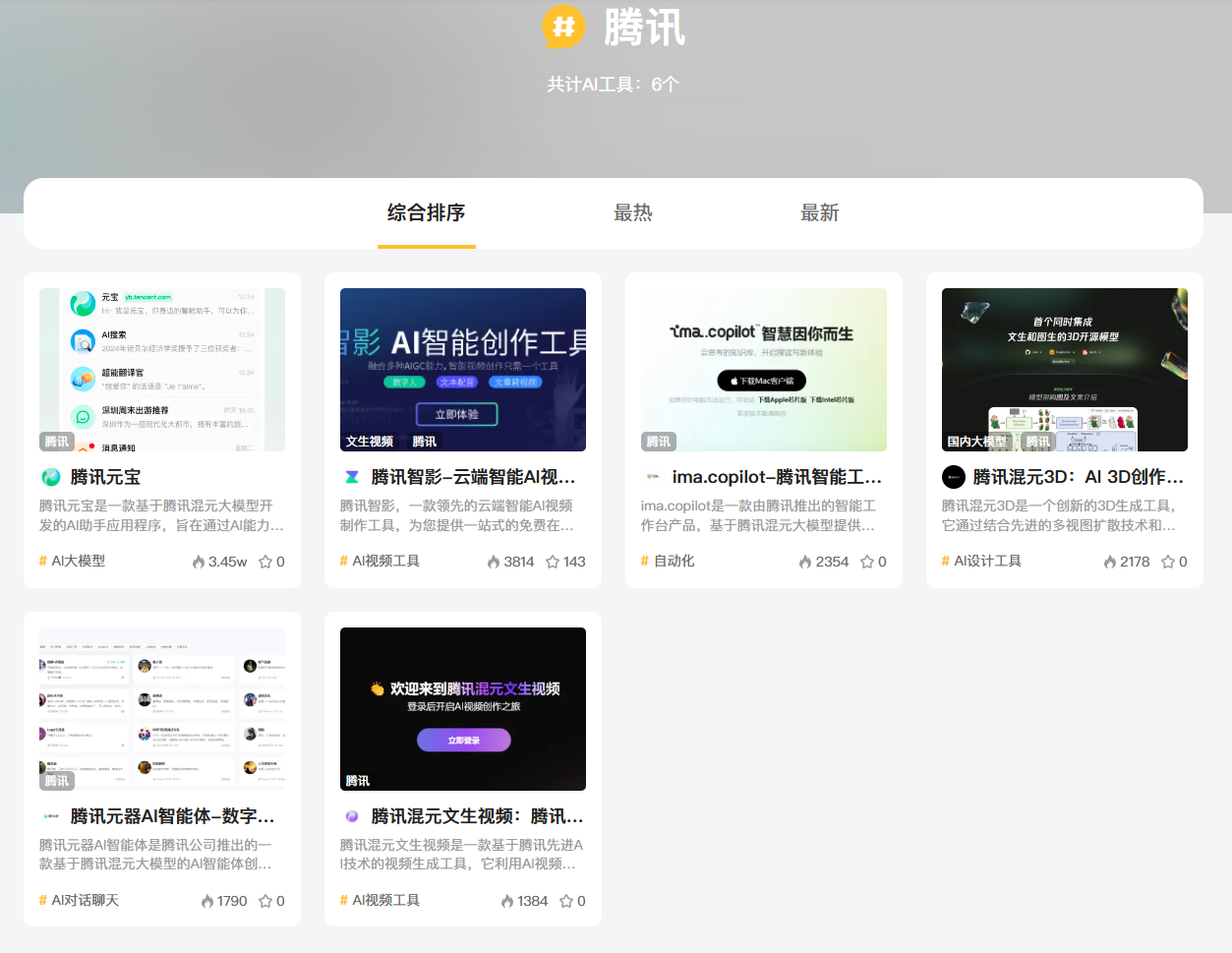Viewport: 1232px width, 953px height.
Task: Click the ima.copilot logo icon
Action: 653,477
